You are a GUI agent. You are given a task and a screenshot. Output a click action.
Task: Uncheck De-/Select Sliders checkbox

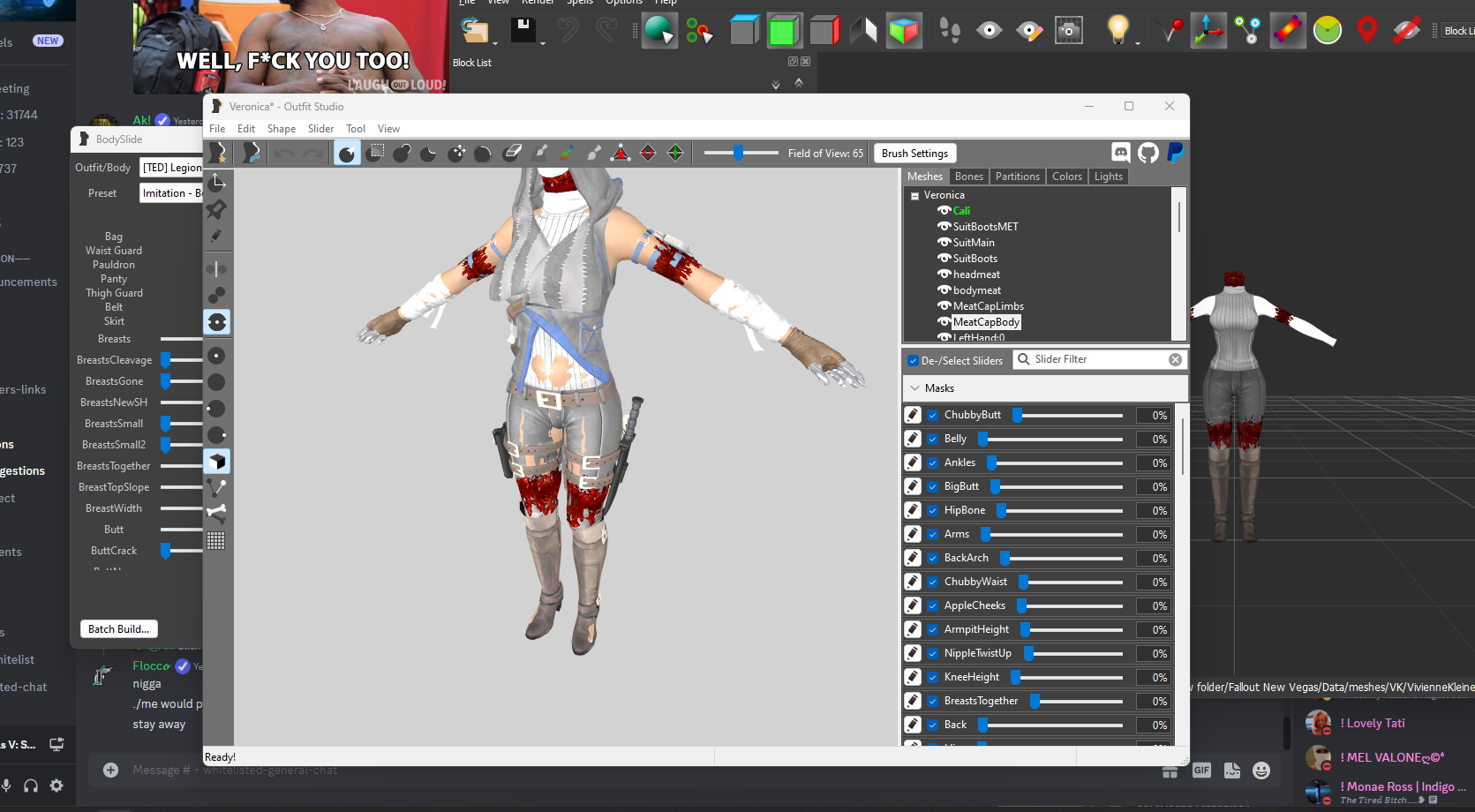(x=913, y=360)
